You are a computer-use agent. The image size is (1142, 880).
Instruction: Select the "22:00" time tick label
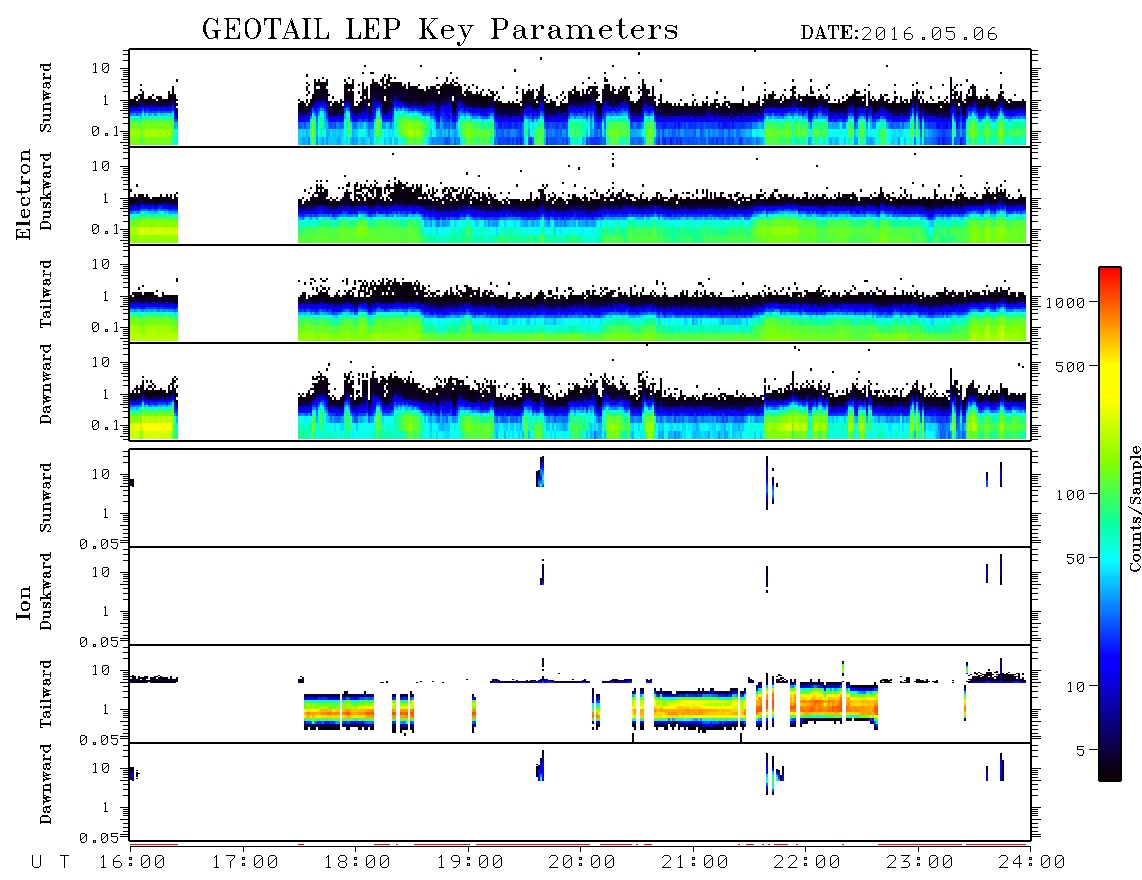(x=808, y=863)
